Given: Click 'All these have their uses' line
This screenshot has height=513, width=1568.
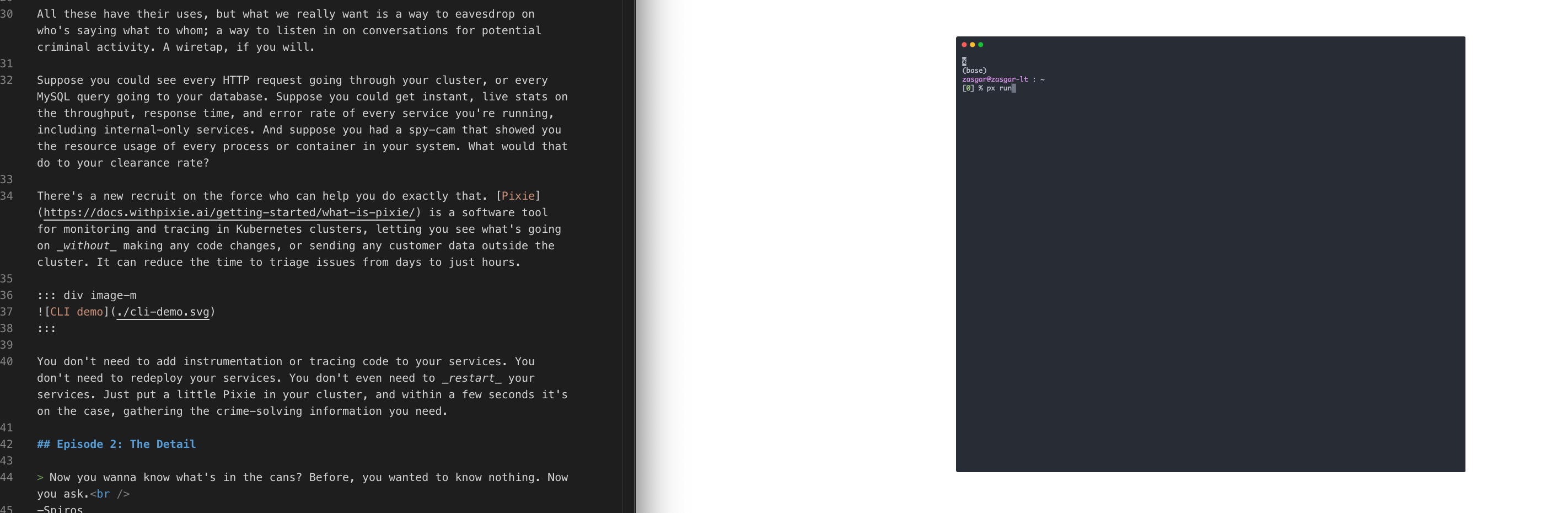Looking at the screenshot, I should pos(286,14).
